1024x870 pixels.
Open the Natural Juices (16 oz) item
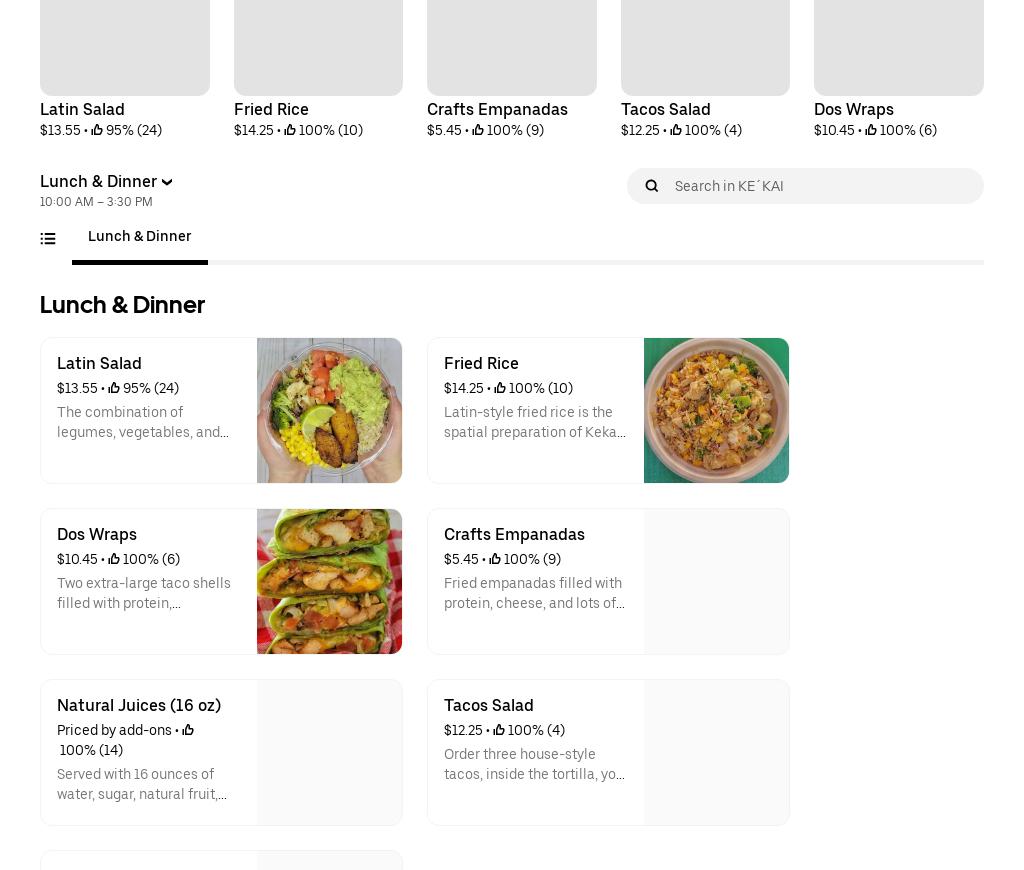pos(139,706)
